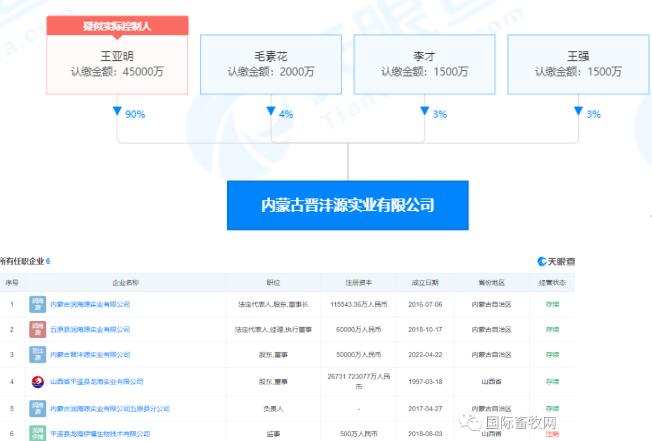Click the 晋沣源 logo icon in row 3
Viewport: 652px width, 441px height.
[37, 354]
